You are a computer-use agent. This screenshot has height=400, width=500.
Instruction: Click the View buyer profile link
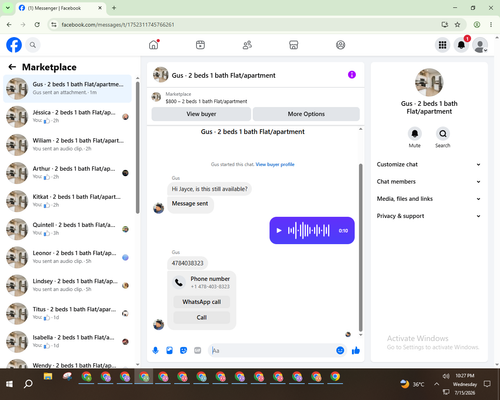pyautogui.click(x=275, y=164)
